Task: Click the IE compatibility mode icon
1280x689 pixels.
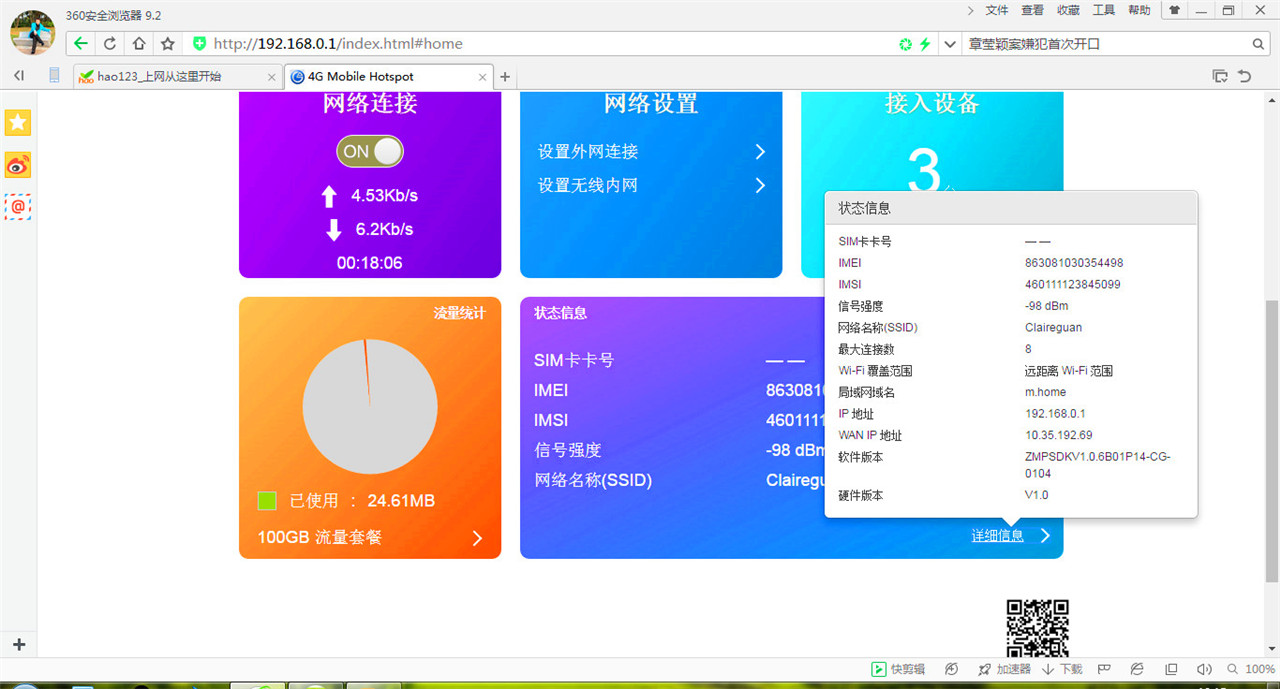Action: (1136, 669)
